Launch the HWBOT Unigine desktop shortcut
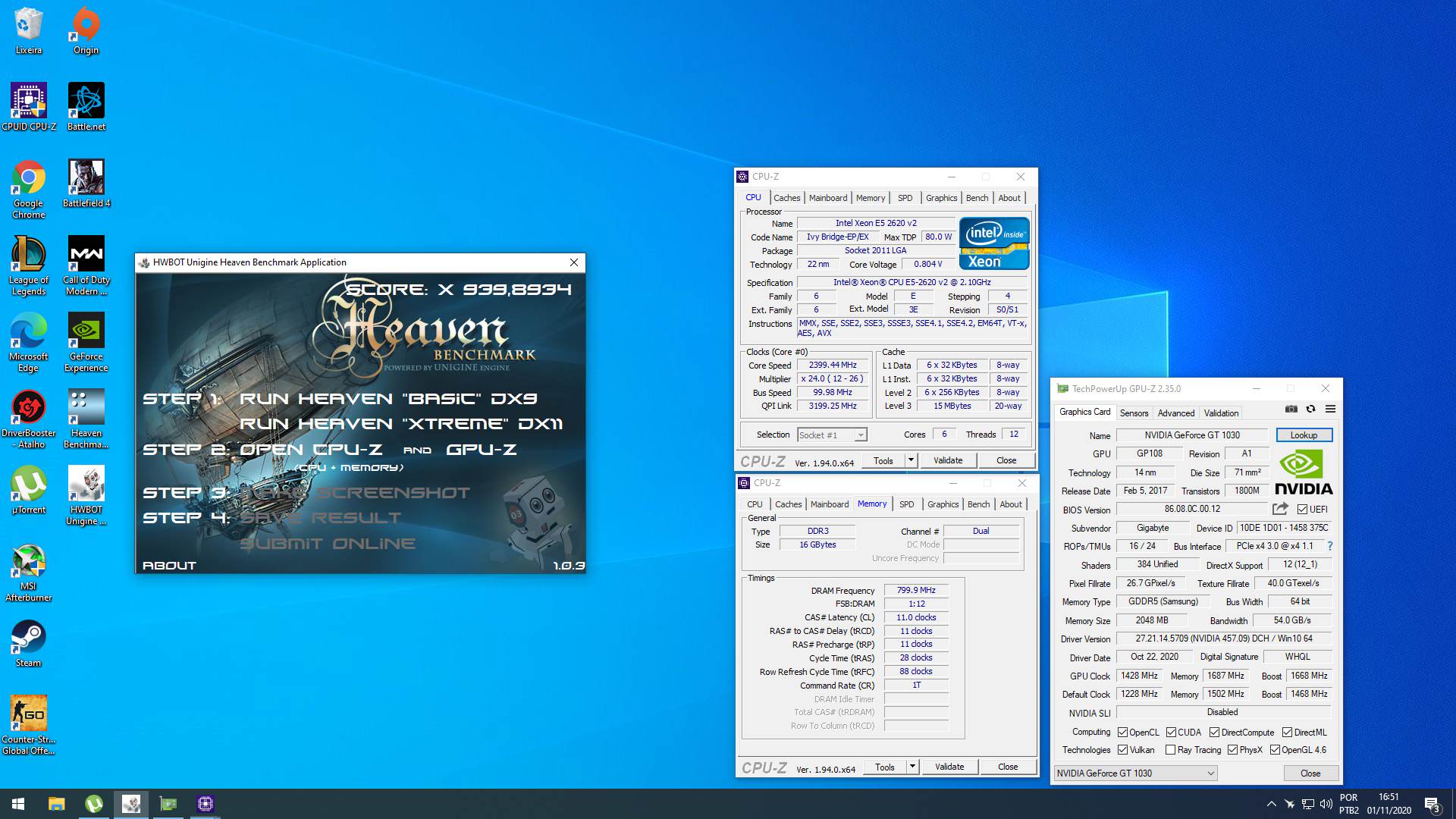The height and width of the screenshot is (819, 1456). tap(86, 496)
